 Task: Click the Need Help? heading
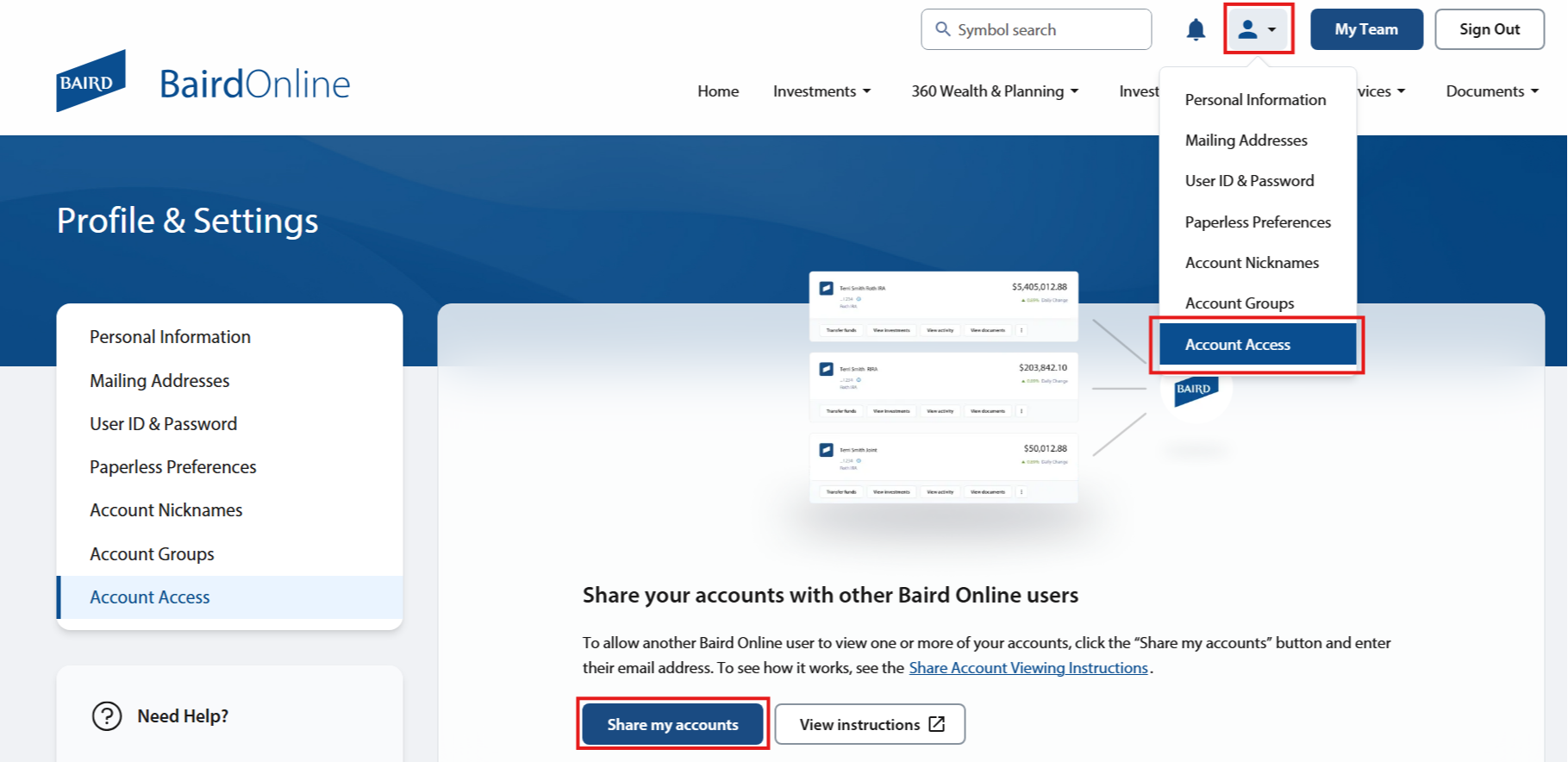[x=183, y=716]
